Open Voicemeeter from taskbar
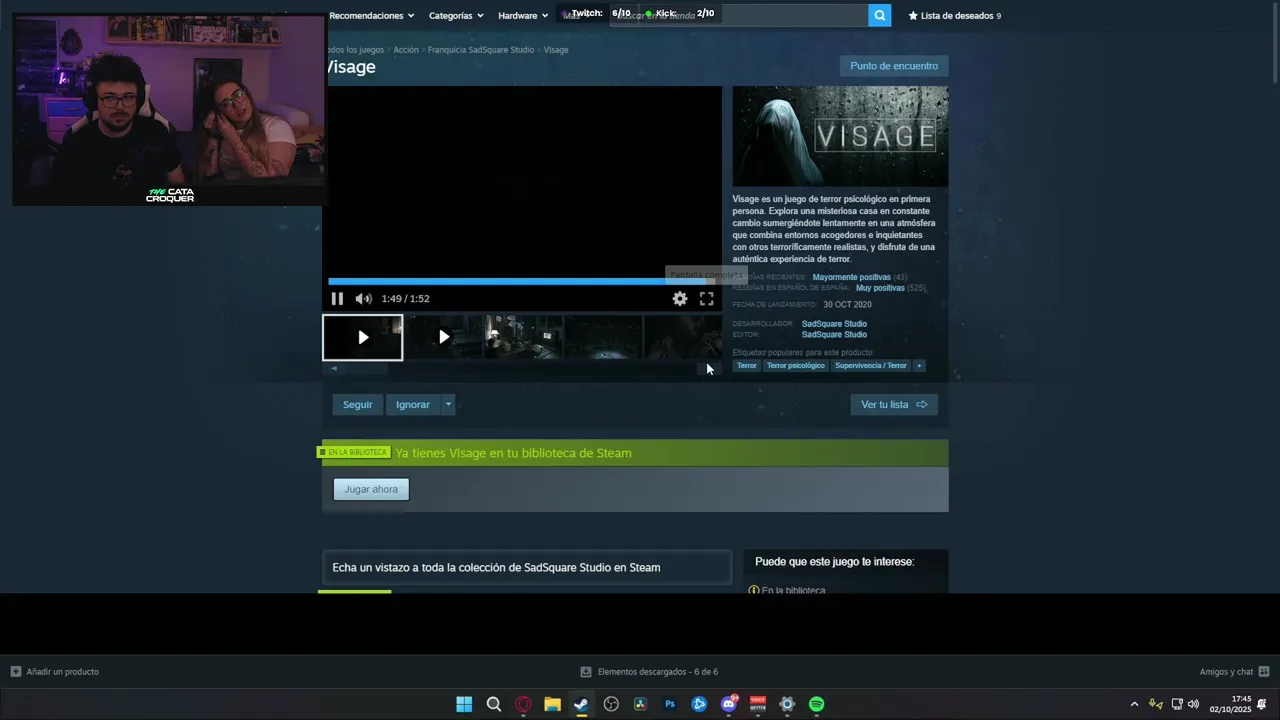 click(x=758, y=704)
